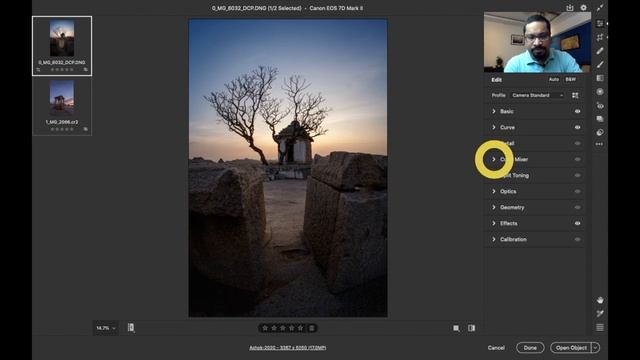Expand the Basic panel
Screen dimensions: 640x360
pos(494,111)
